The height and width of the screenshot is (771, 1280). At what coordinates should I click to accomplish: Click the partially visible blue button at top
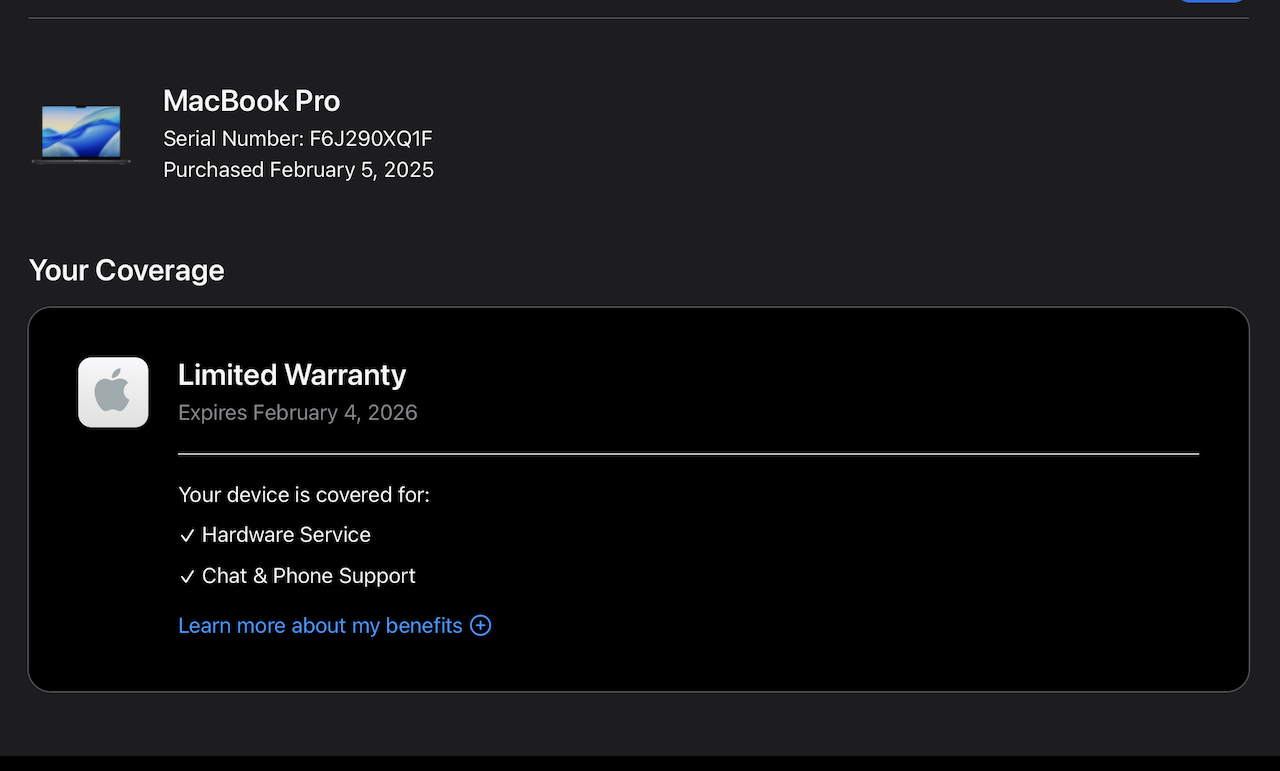click(x=1211, y=1)
